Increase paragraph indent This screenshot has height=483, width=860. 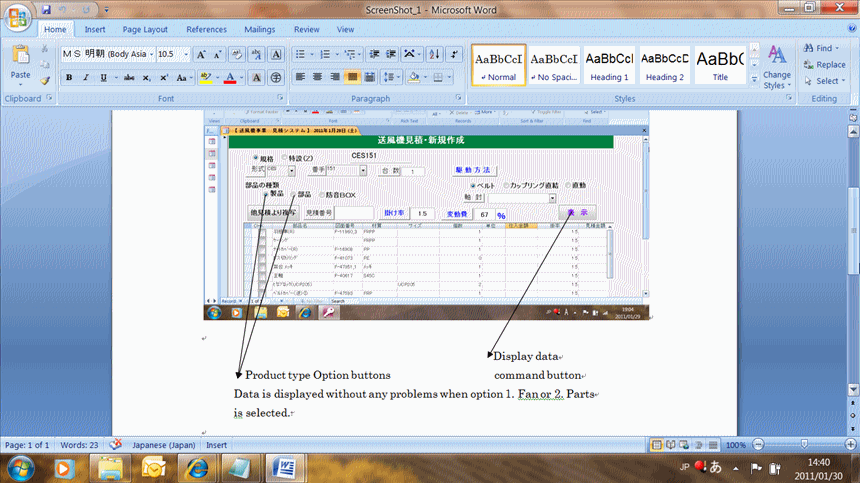click(391, 54)
